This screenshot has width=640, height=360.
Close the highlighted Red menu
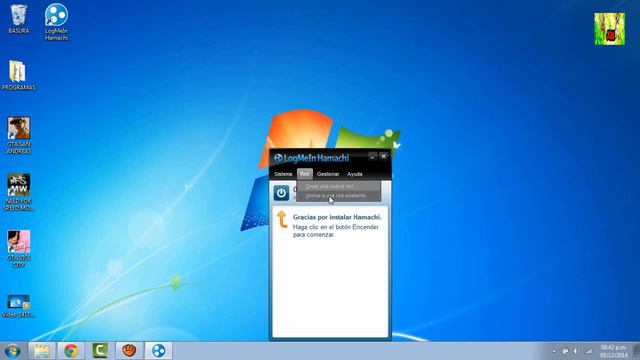[304, 174]
